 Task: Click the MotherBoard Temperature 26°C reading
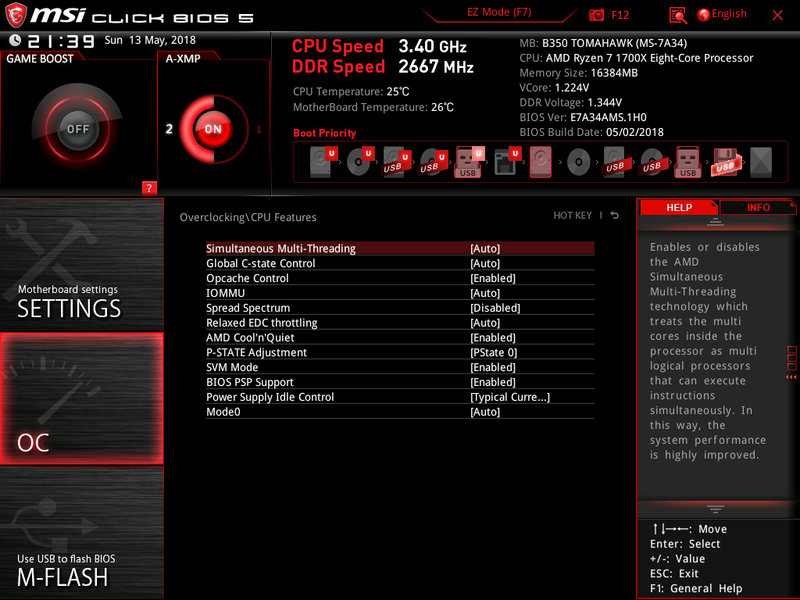click(x=373, y=107)
